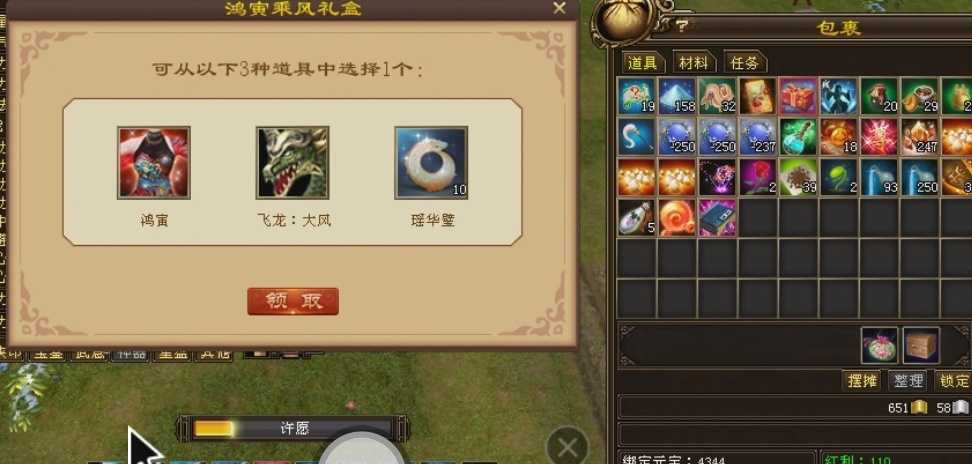Click the 锁定 lock button
This screenshot has height=464, width=972.
954,380
